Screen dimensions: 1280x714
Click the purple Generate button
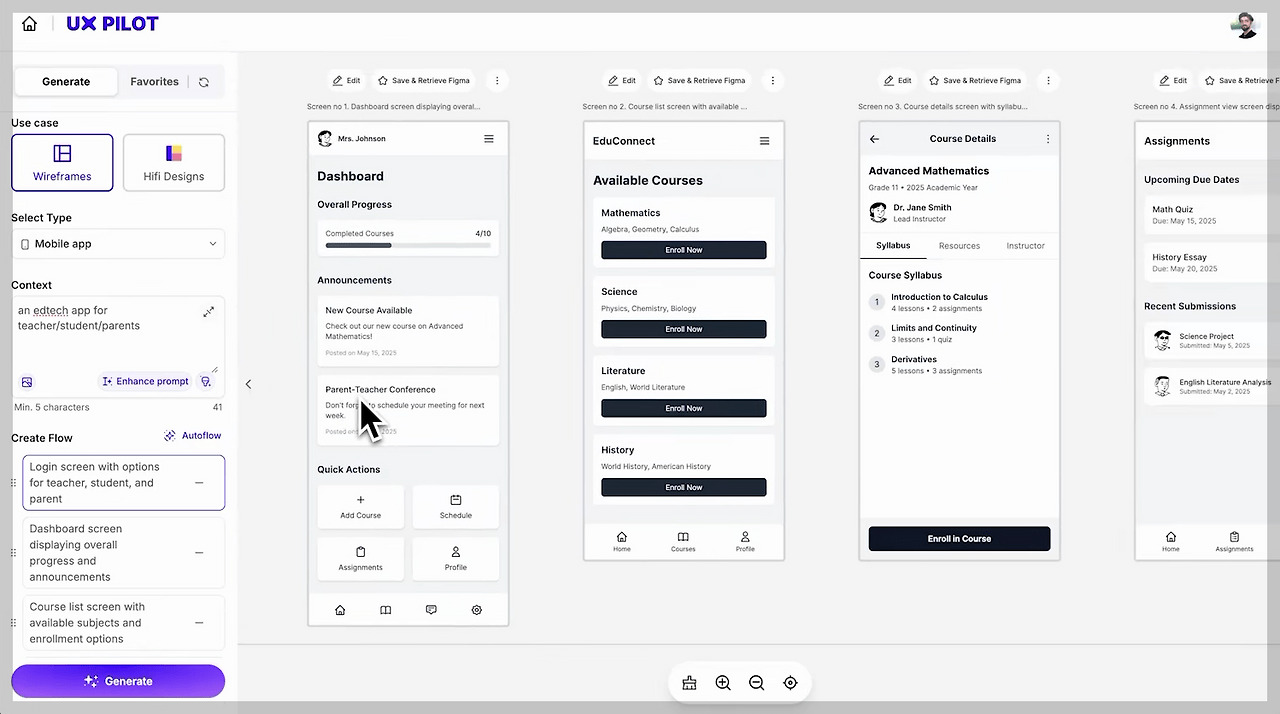[118, 681]
